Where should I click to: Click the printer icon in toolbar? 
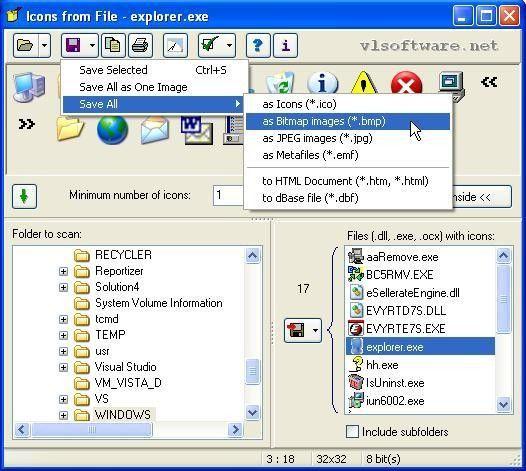coord(140,45)
